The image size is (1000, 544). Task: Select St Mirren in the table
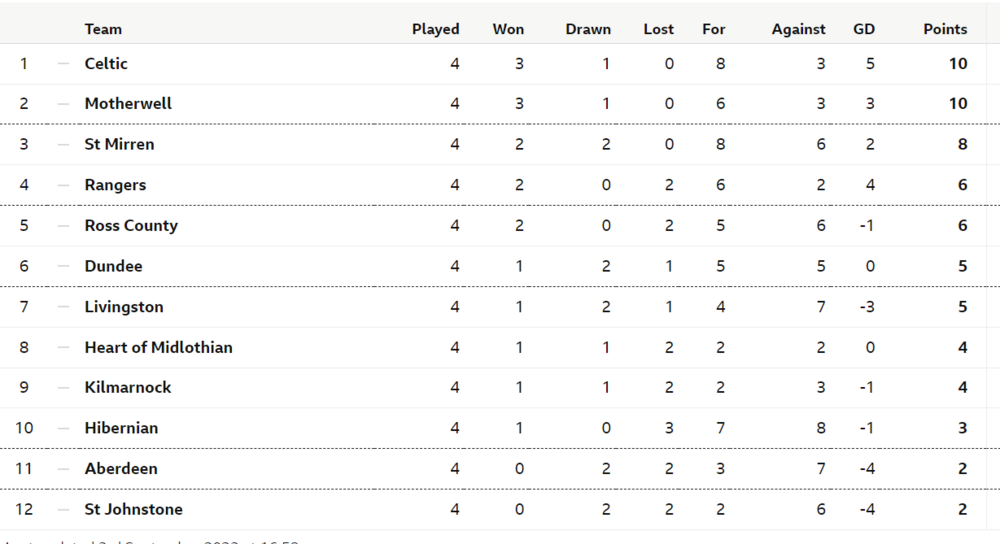(119, 145)
